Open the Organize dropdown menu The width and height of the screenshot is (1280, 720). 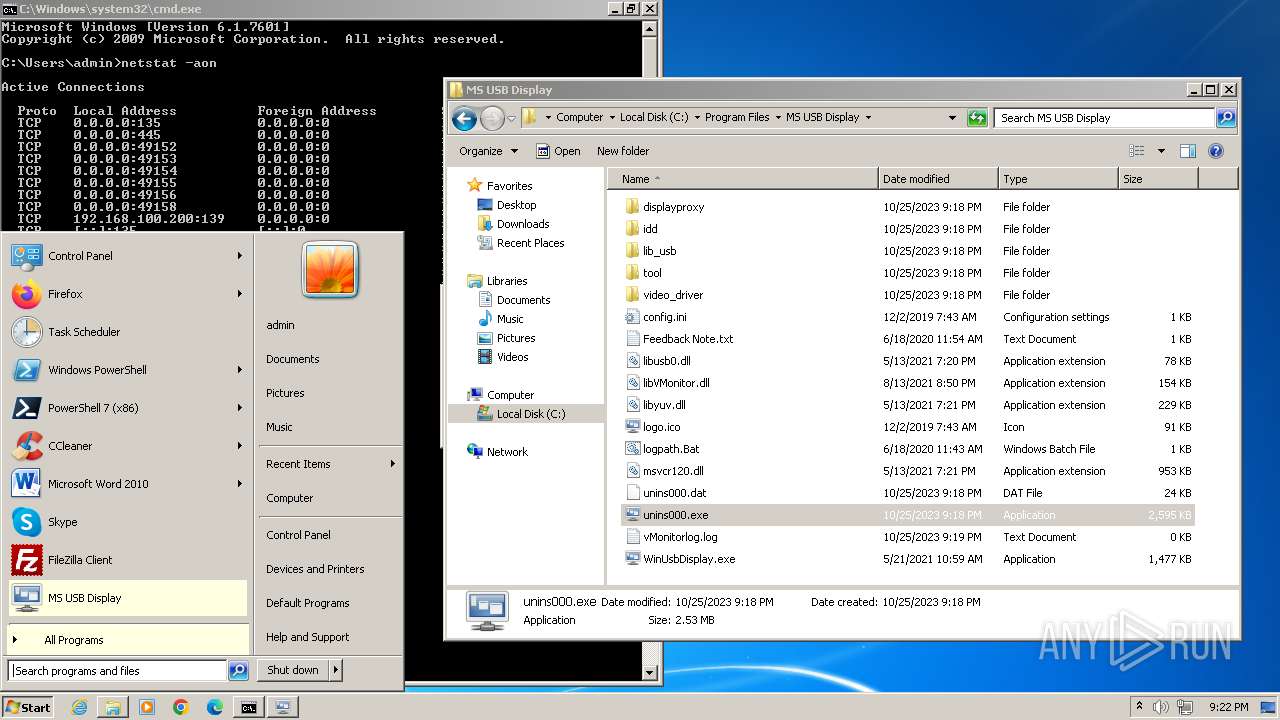point(488,151)
